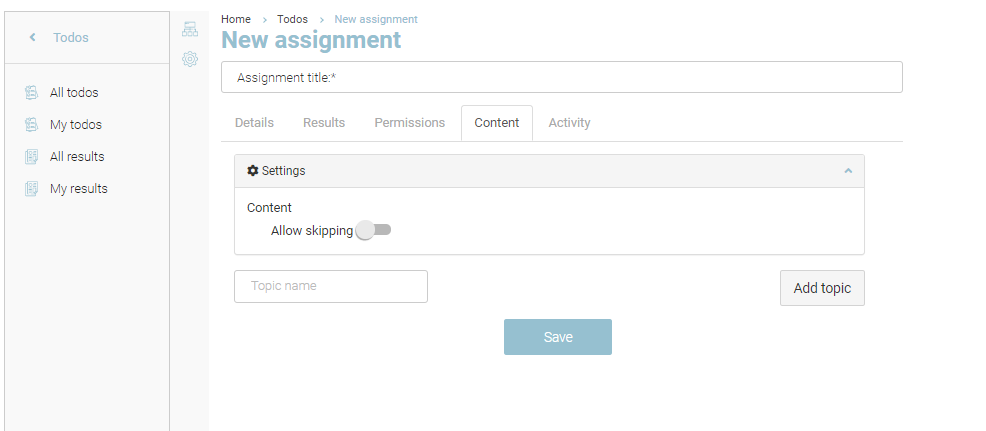Click the My results document icon
Viewport: 986px width, 431px height.
[x=31, y=189]
